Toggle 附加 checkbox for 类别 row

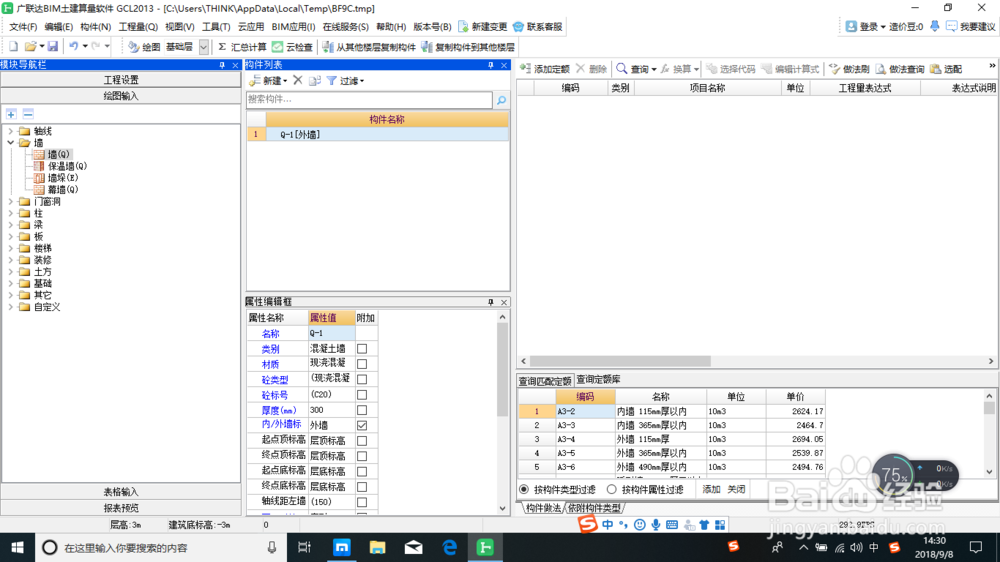362,349
